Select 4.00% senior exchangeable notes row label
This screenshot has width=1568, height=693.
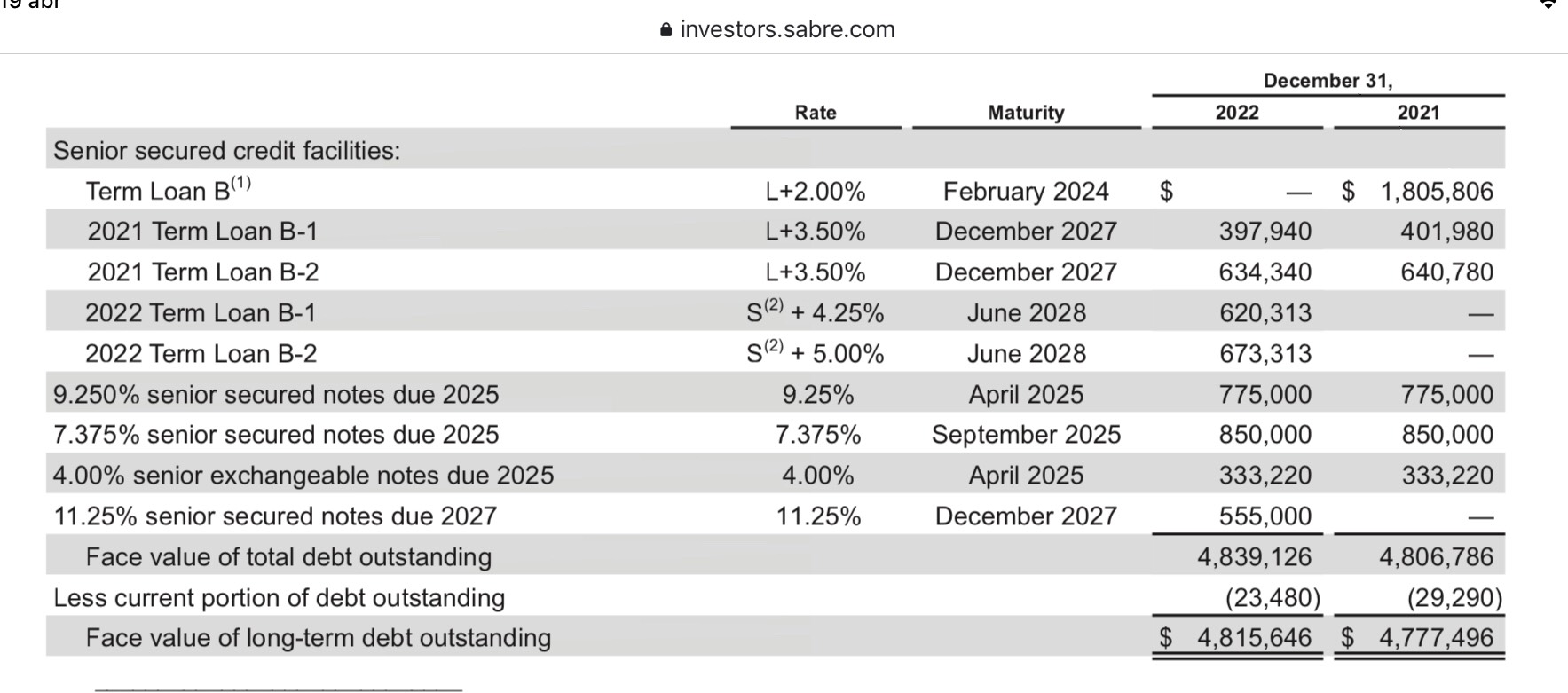point(303,476)
